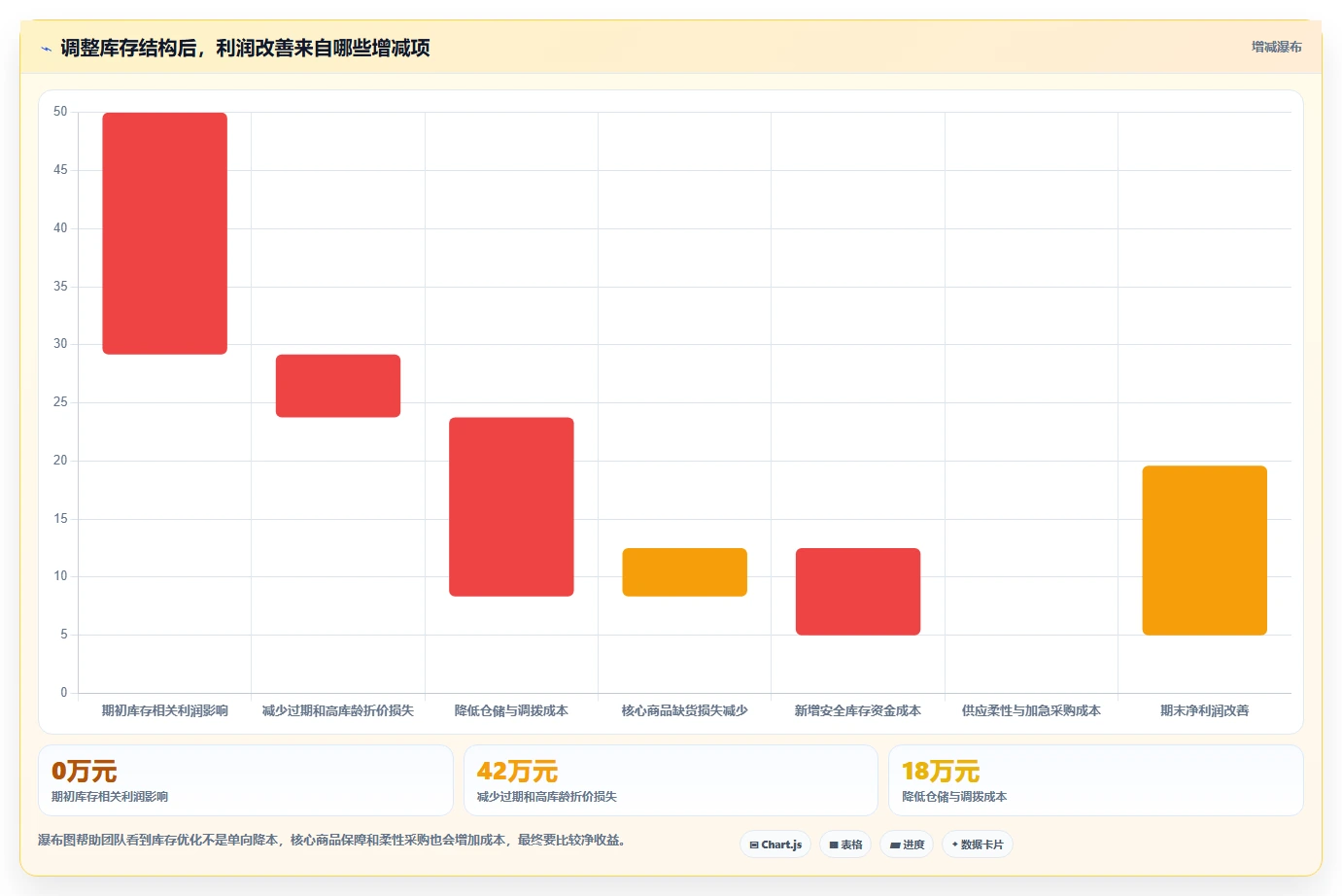Click the 减少过期和高库龄折价损失 red bar
This screenshot has height=896, width=1342.
pyautogui.click(x=338, y=386)
